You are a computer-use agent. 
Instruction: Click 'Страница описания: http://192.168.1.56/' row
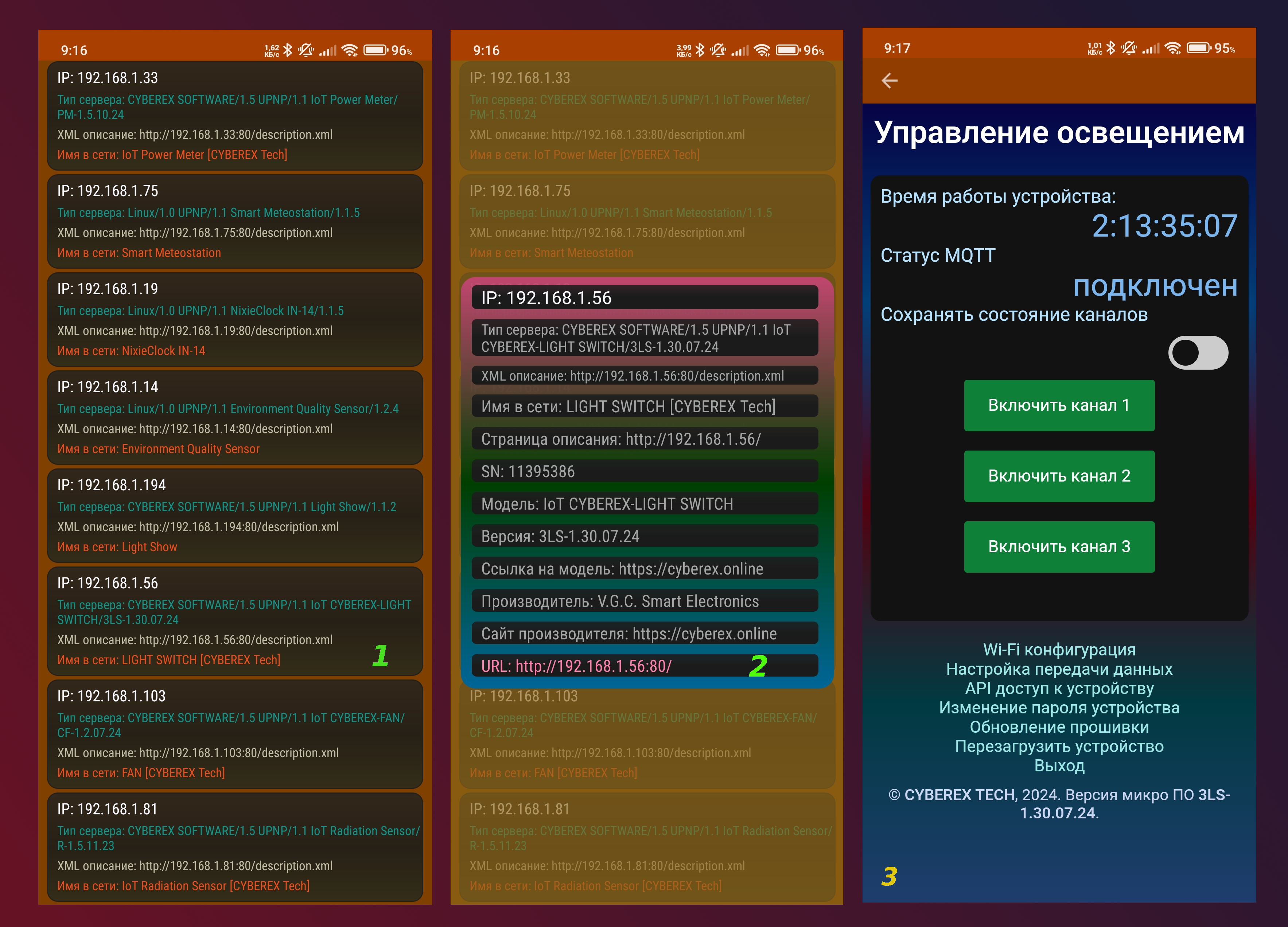[645, 439]
